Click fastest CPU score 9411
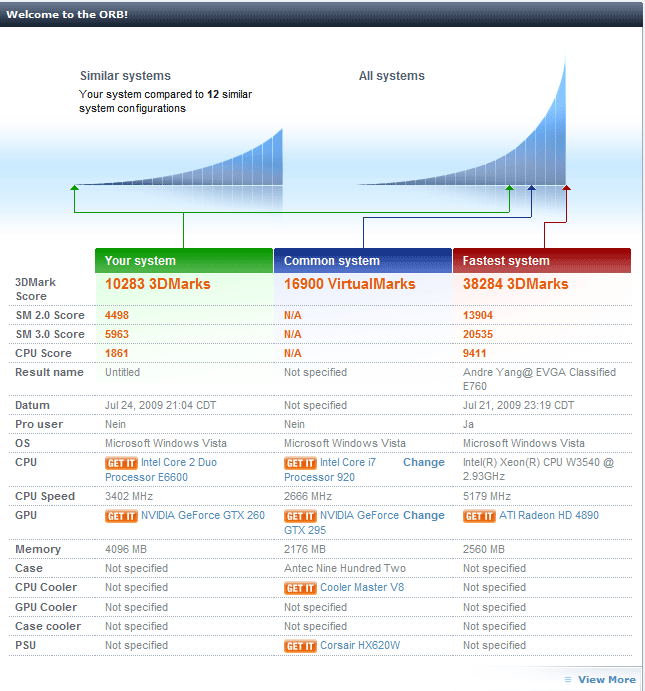Viewport: 645px width, 691px height. coord(474,353)
